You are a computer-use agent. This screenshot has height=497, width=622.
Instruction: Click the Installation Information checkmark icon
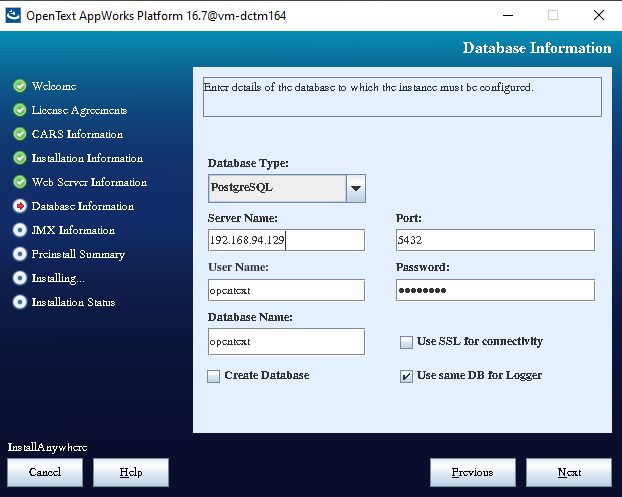tap(20, 158)
